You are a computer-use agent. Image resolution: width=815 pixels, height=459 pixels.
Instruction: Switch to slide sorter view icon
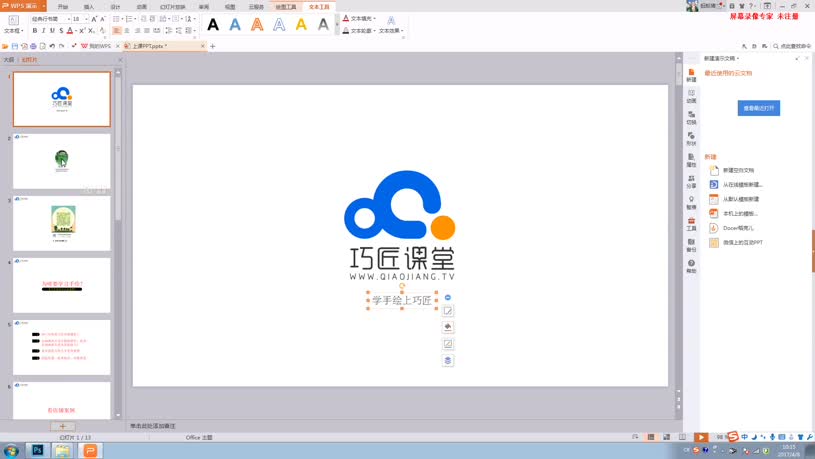[x=666, y=438]
